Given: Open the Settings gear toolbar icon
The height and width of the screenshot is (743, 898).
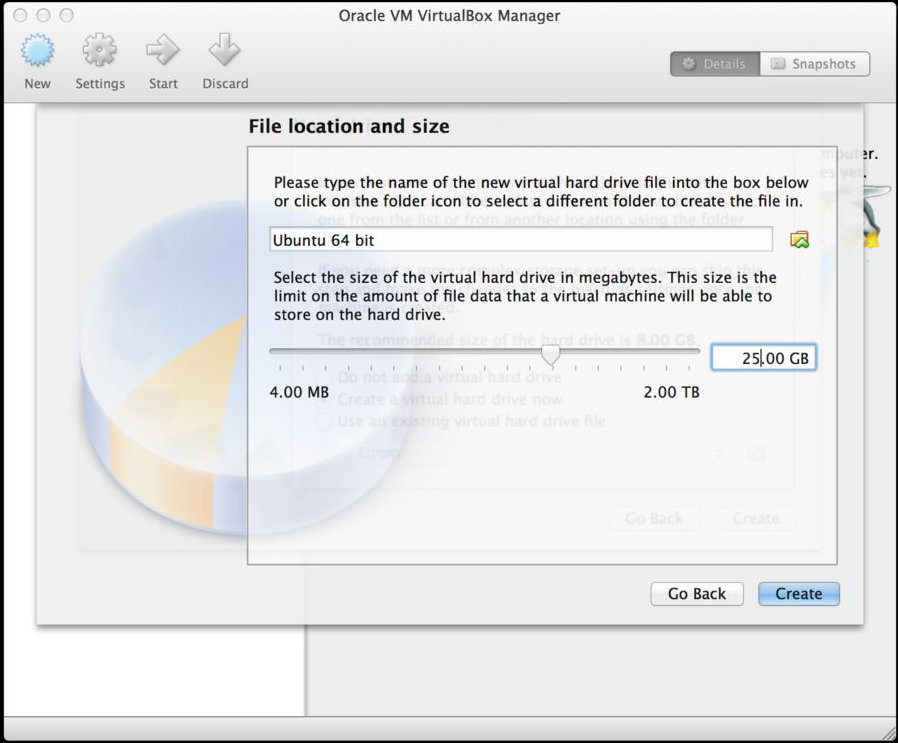Looking at the screenshot, I should pyautogui.click(x=100, y=50).
